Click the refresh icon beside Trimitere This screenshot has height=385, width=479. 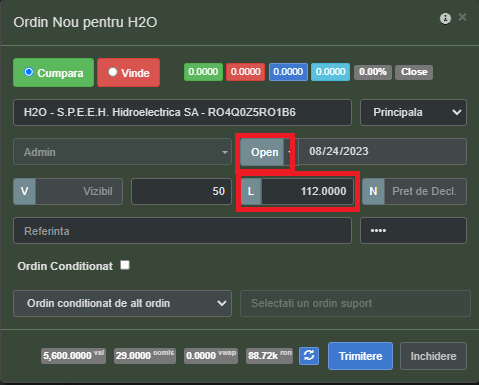pos(309,356)
